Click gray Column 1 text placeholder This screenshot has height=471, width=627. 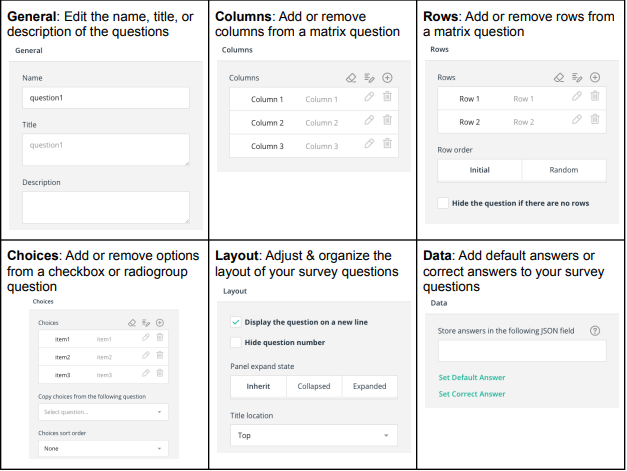[321, 99]
